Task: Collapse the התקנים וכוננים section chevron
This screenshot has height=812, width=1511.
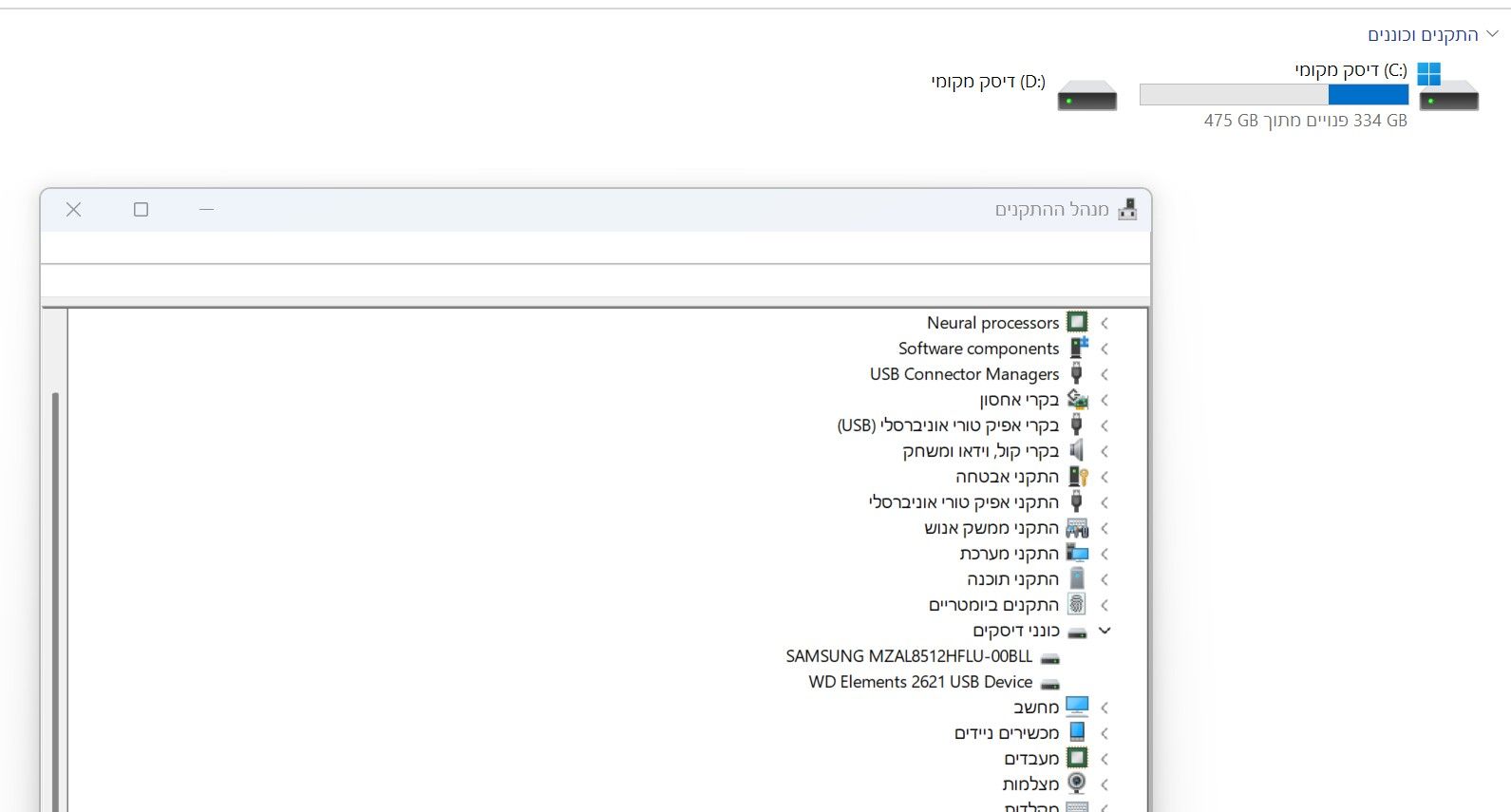Action: tap(1492, 34)
